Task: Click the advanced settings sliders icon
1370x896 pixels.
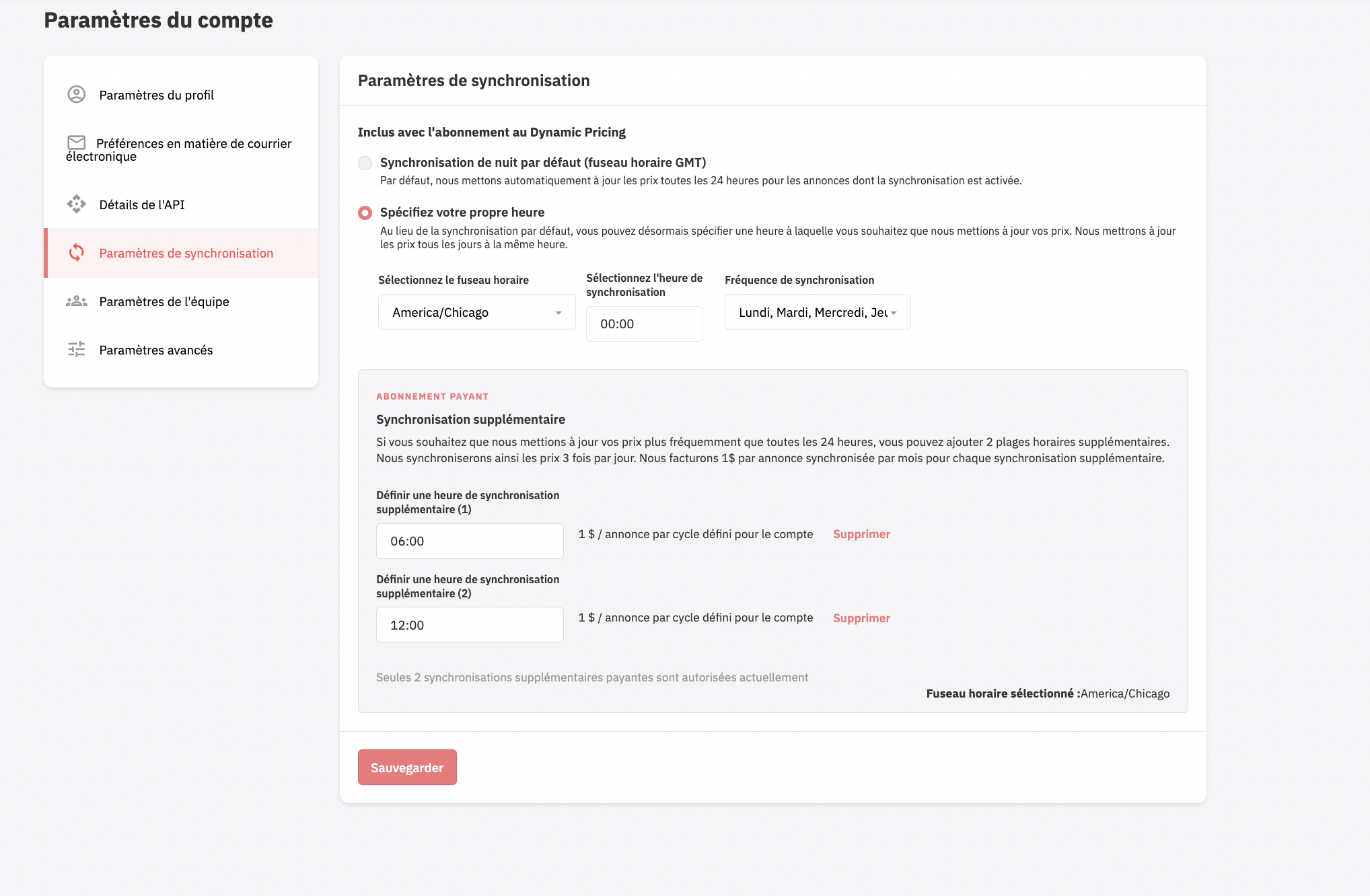Action: (77, 349)
